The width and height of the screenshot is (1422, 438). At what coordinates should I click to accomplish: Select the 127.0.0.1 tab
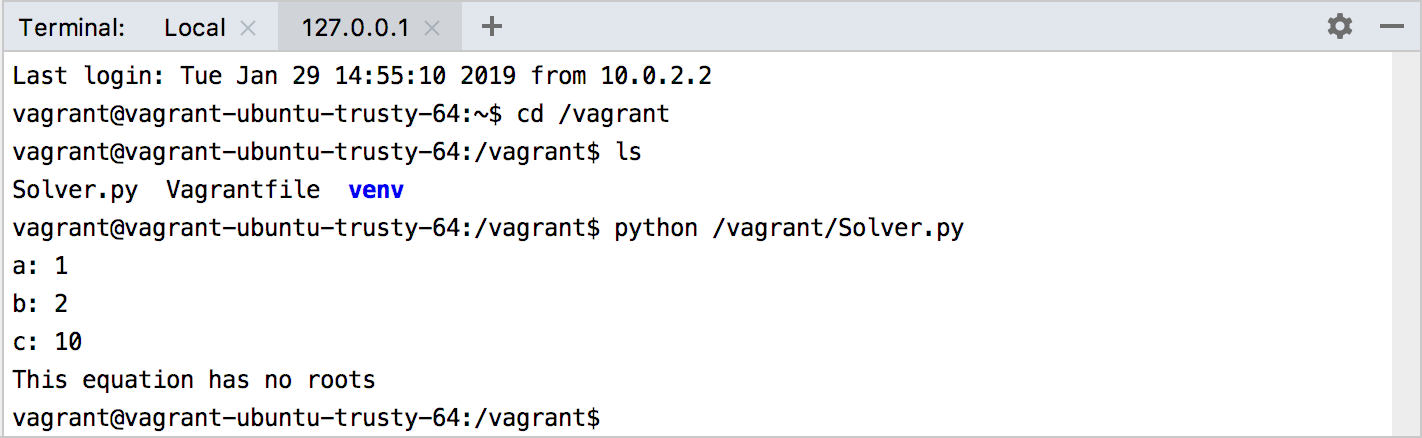tap(355, 27)
